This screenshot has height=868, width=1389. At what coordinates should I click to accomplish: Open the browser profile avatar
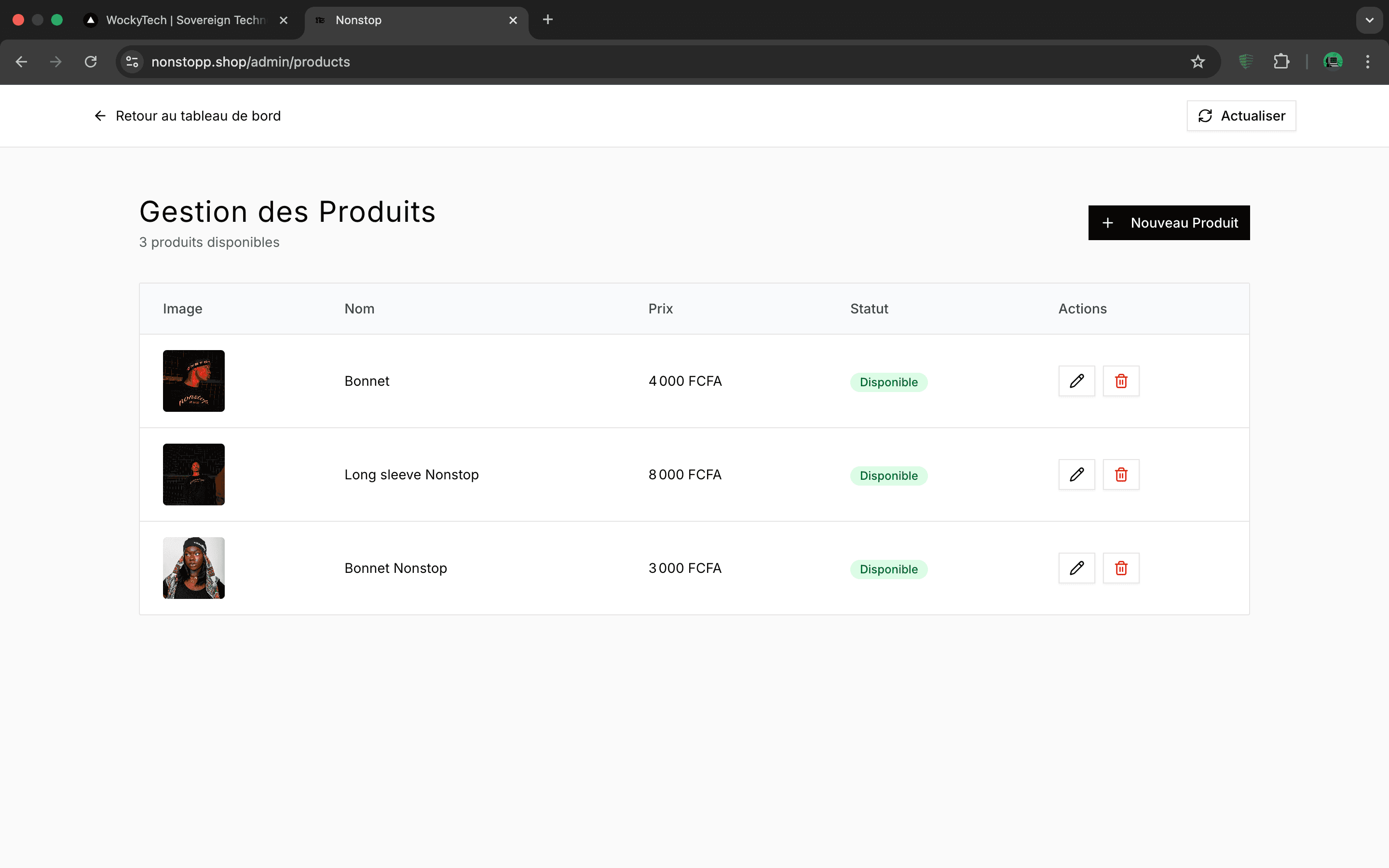1333,62
